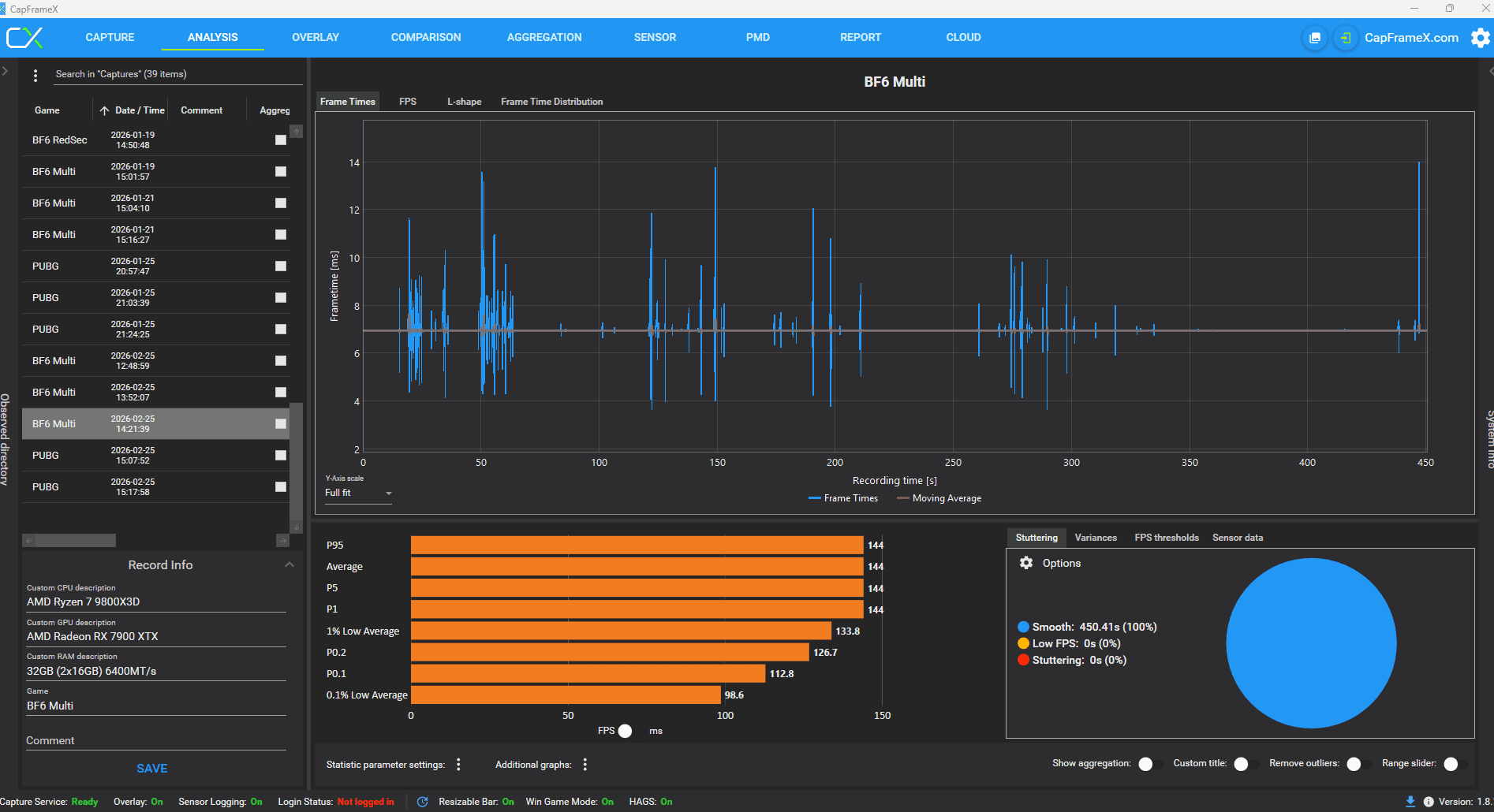1494x812 pixels.
Task: Open the Y-Axis scale Full fit dropdown
Action: click(x=358, y=493)
